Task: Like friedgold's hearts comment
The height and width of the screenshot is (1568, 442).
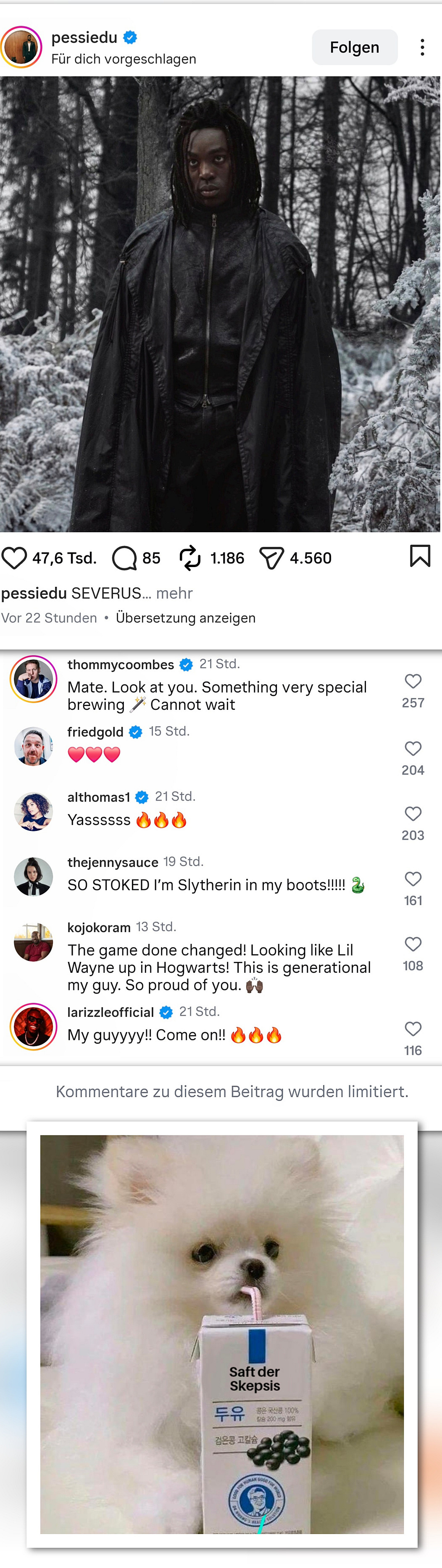Action: tap(413, 748)
